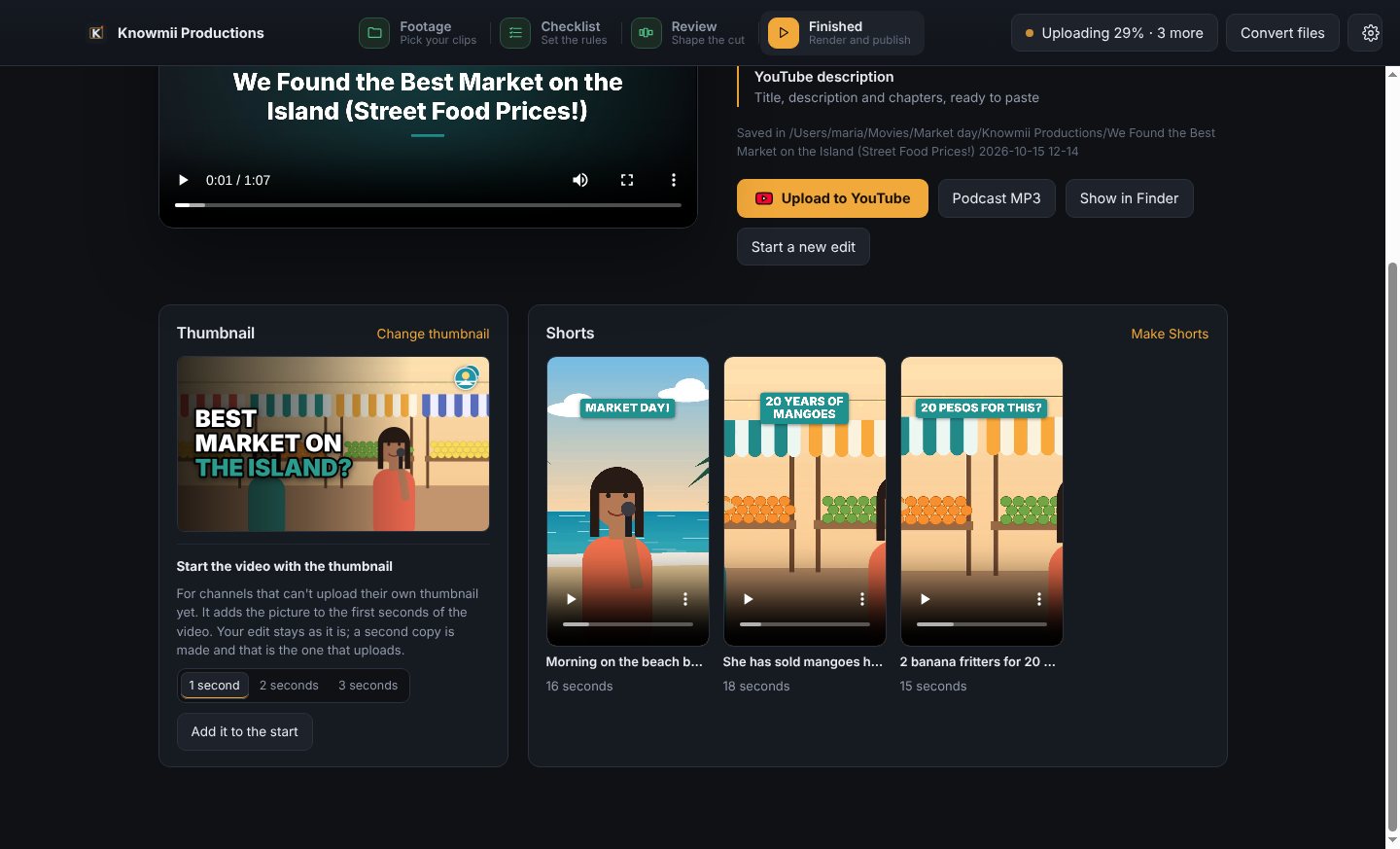
Task: Seek on mangoes short progress bar
Action: [x=805, y=624]
